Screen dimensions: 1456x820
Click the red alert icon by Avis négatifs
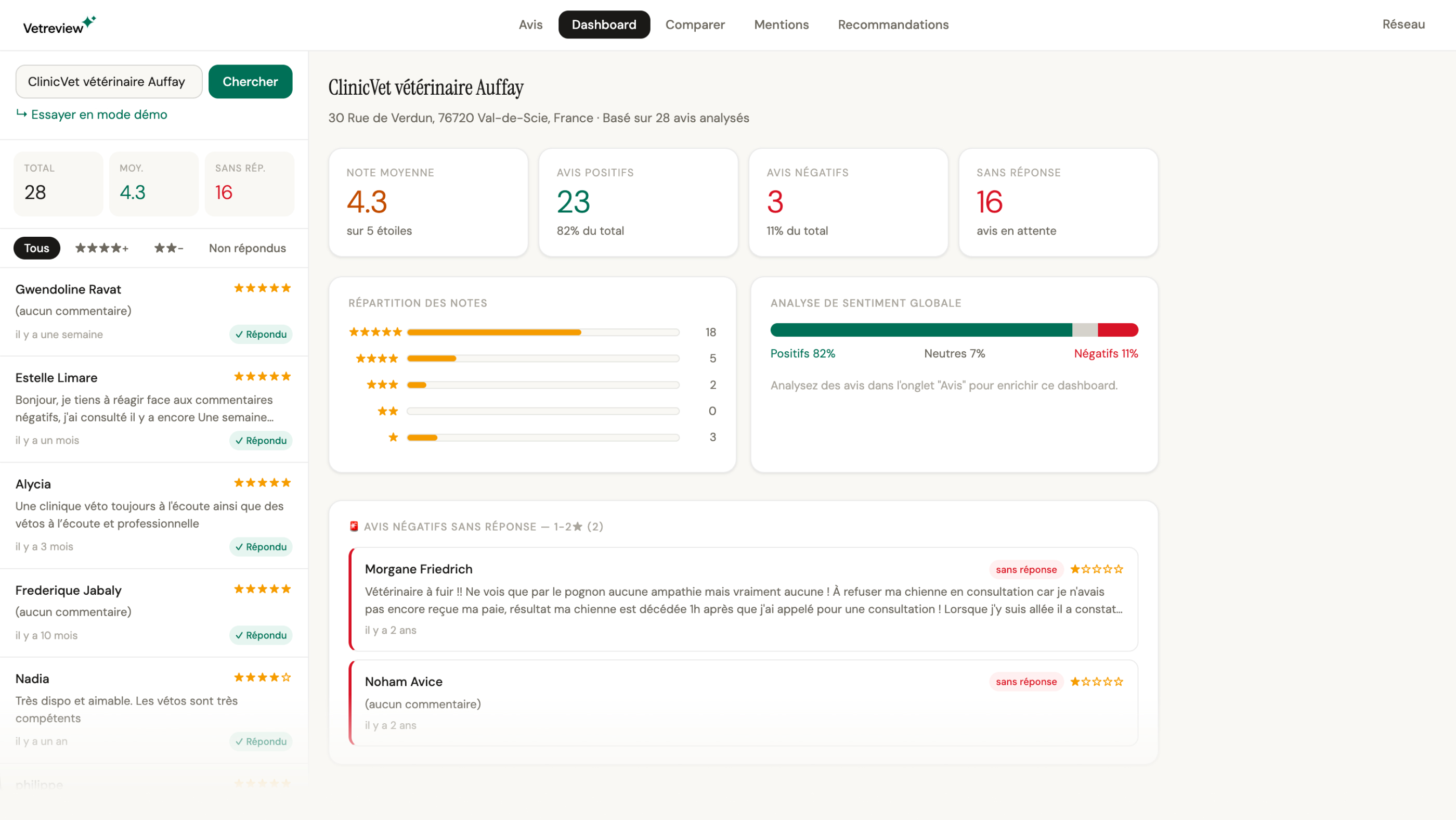click(x=354, y=527)
